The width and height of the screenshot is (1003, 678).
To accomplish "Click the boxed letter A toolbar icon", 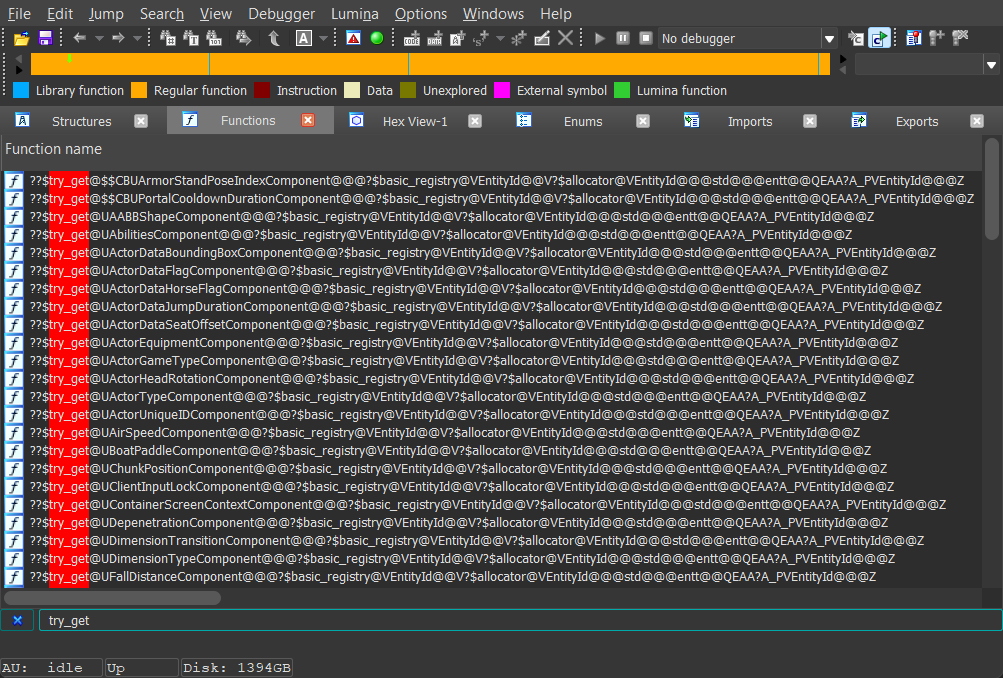I will click(304, 38).
